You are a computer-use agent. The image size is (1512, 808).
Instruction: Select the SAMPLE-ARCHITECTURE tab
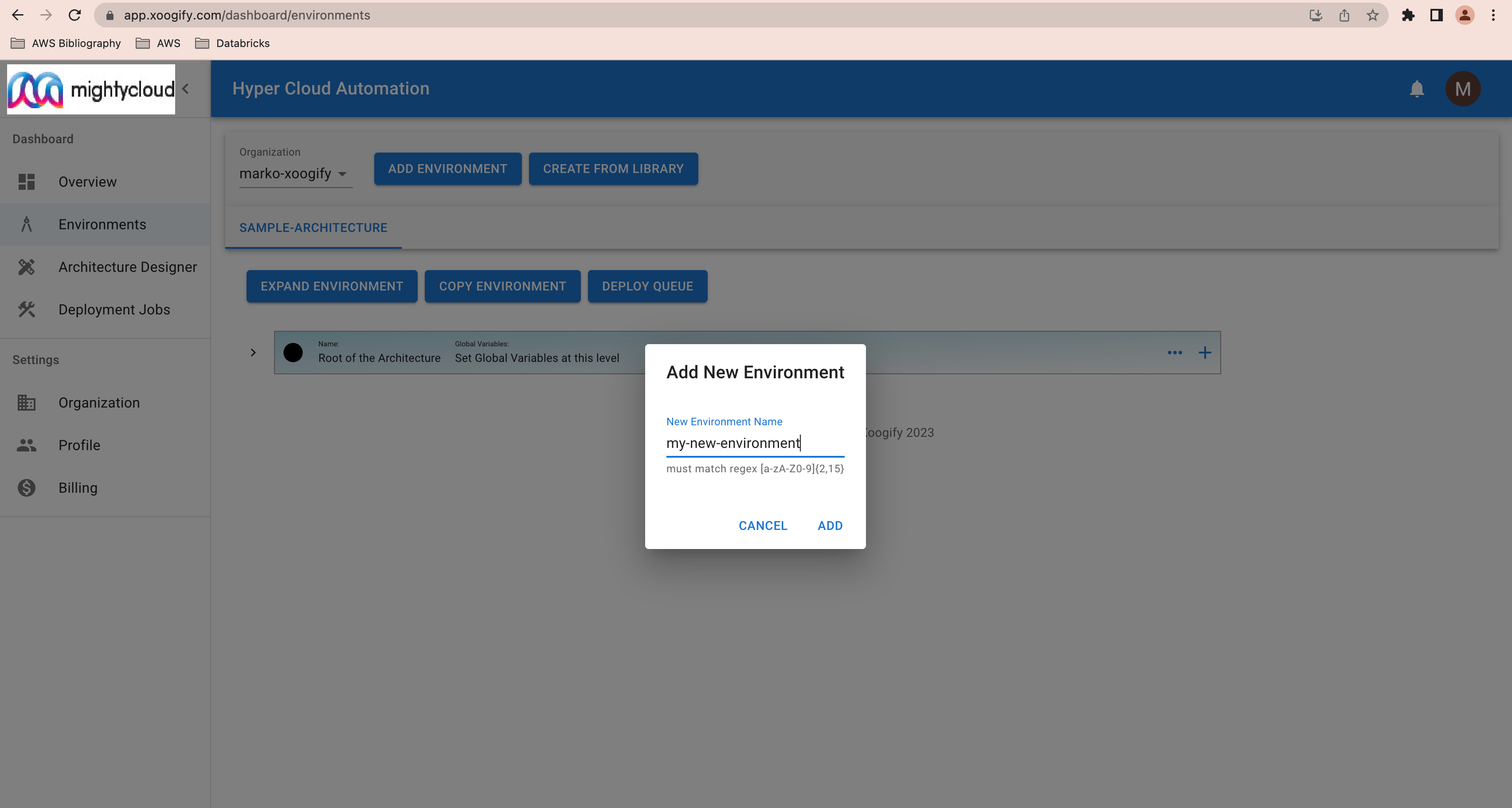[313, 228]
